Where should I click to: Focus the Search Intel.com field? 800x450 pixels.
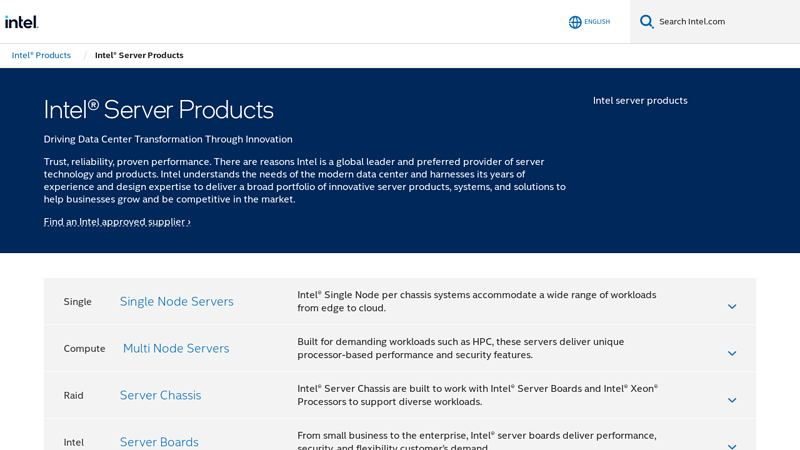tap(715, 21)
